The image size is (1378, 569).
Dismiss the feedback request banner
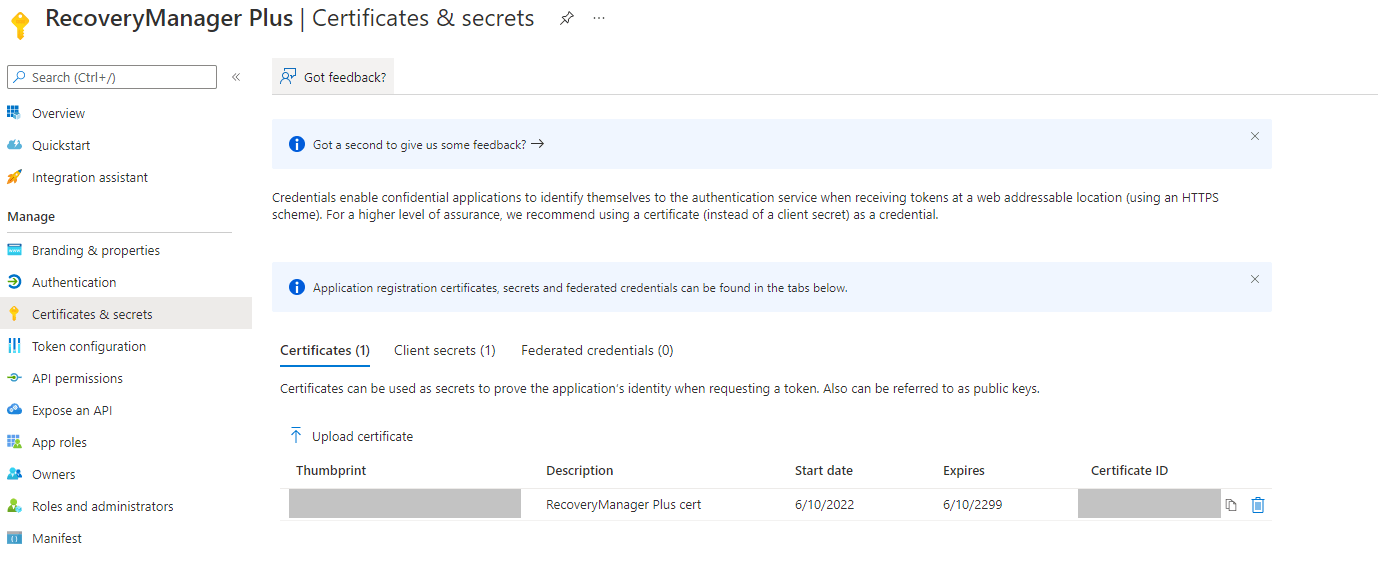pyautogui.click(x=1255, y=136)
